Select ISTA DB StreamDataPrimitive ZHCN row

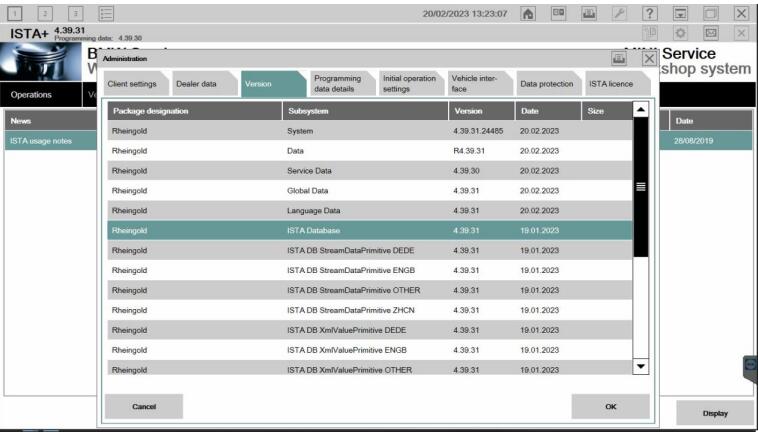pos(370,310)
